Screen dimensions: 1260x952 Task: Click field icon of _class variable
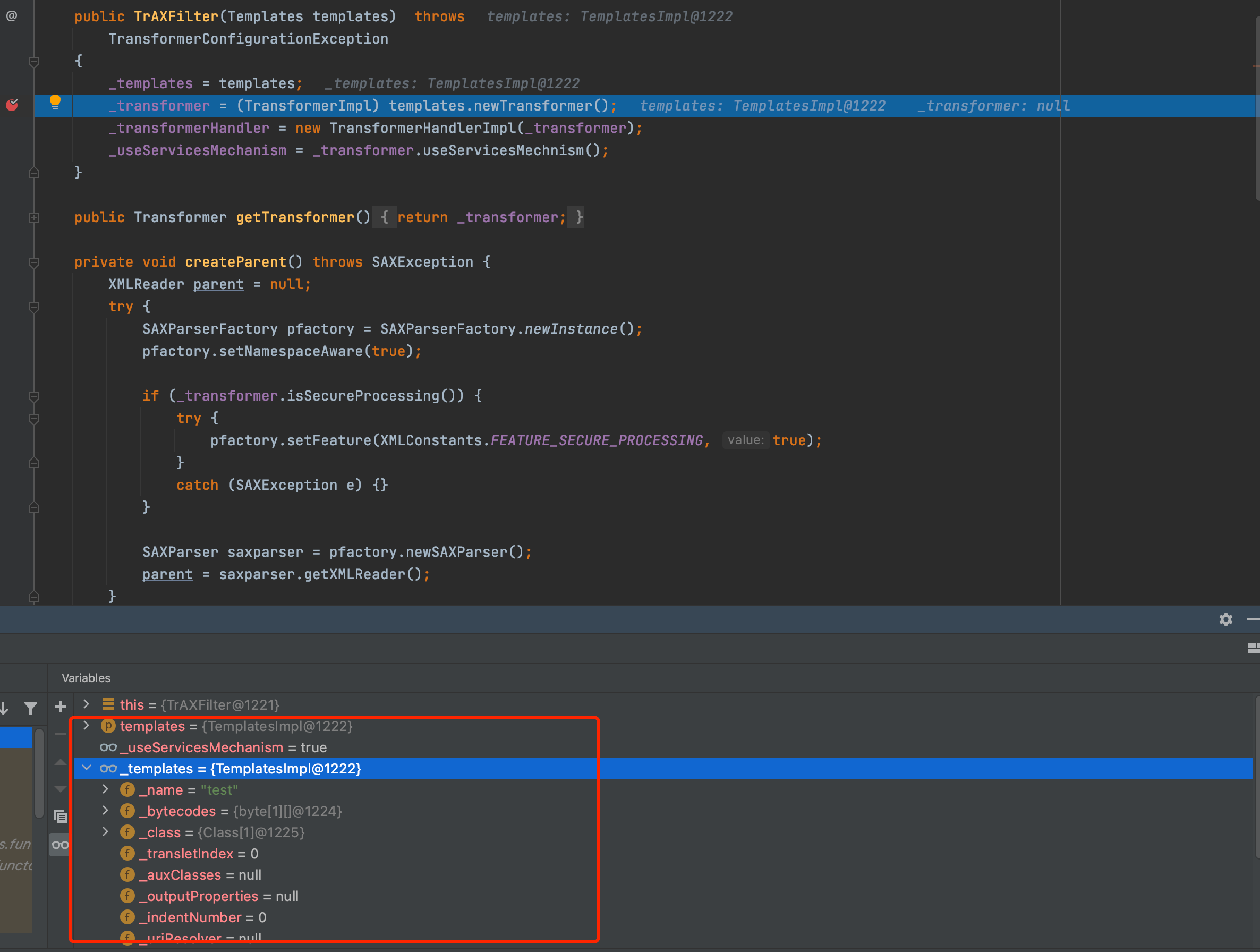pyautogui.click(x=127, y=832)
